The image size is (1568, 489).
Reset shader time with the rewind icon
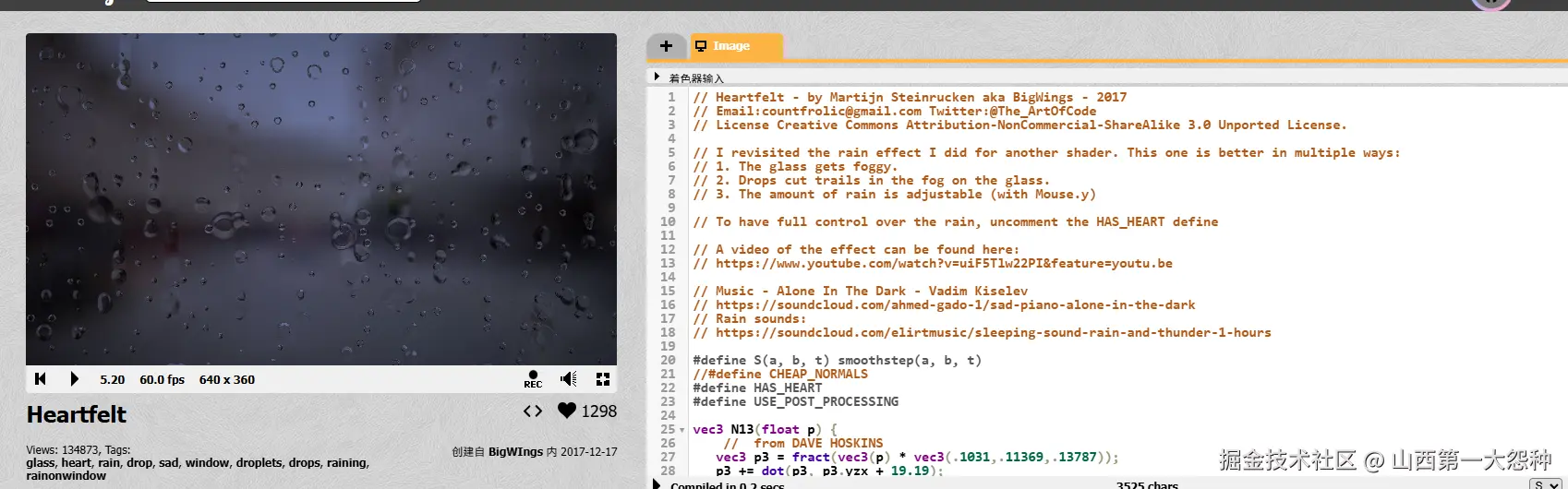point(40,379)
